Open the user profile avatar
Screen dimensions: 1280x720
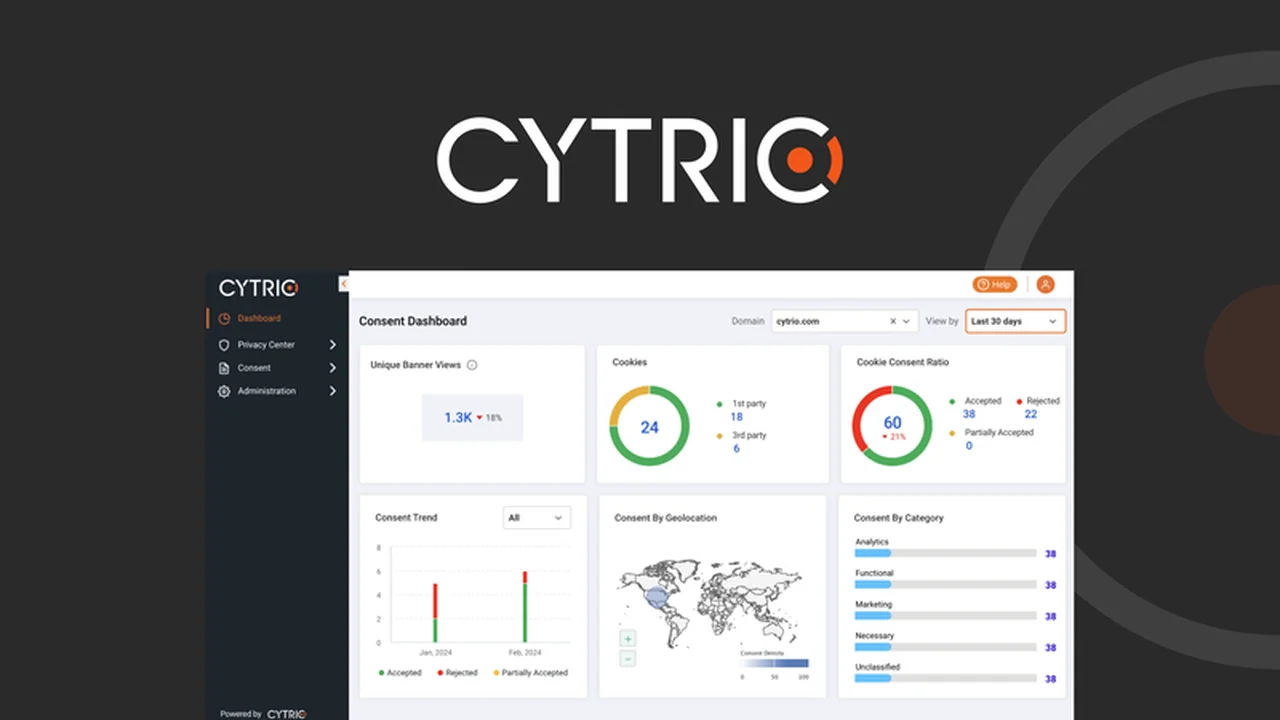coord(1045,284)
